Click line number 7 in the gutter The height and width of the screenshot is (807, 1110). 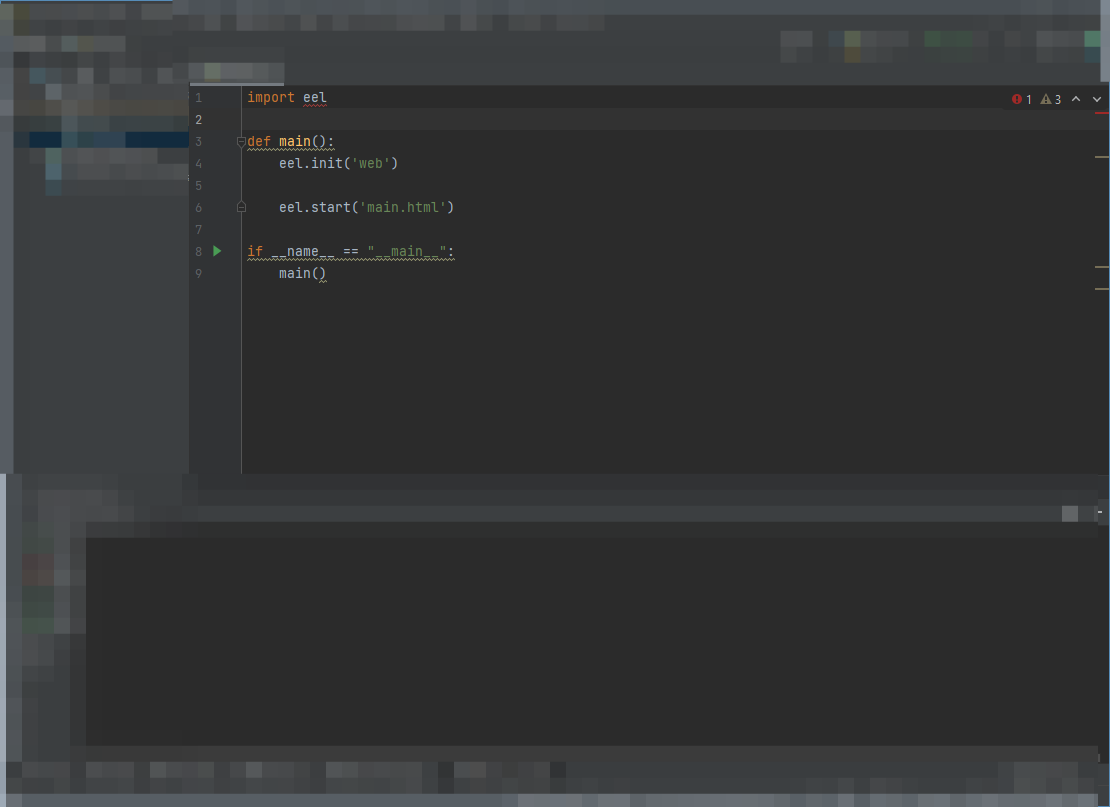tap(199, 229)
